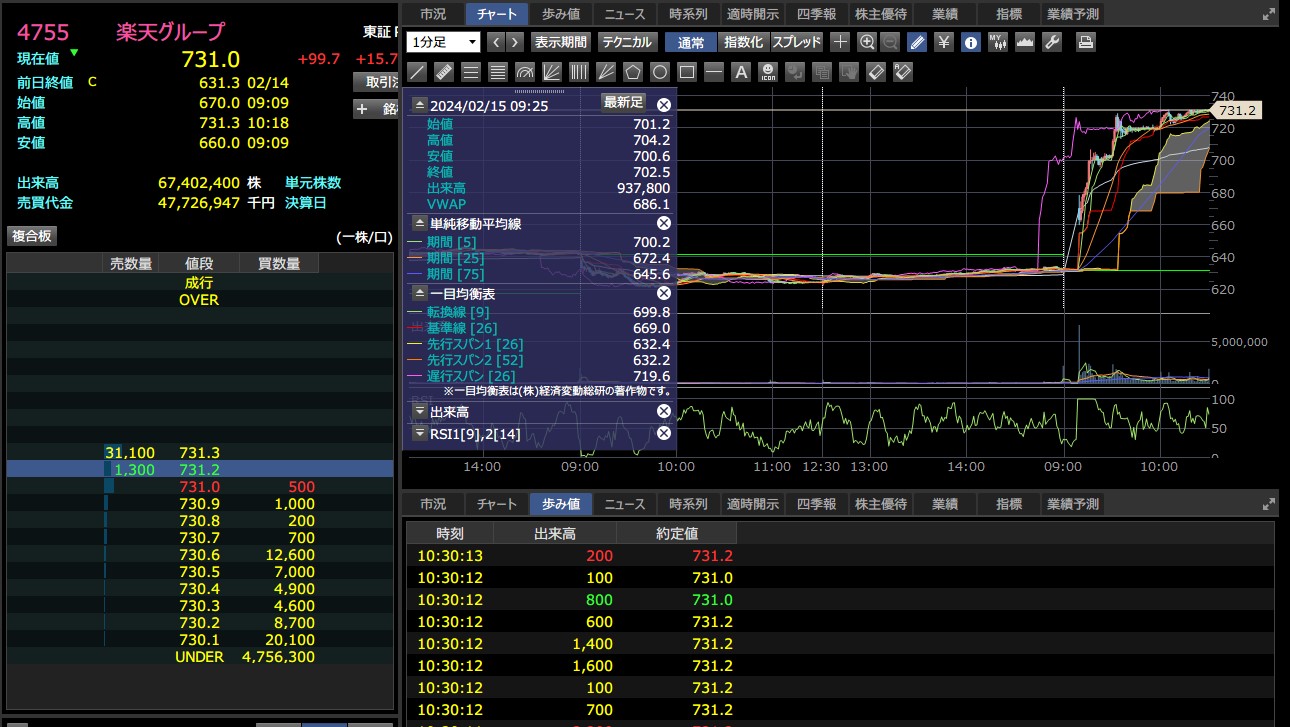The image size is (1290, 727).
Task: Select the erase-all drawings tool
Action: point(903,72)
